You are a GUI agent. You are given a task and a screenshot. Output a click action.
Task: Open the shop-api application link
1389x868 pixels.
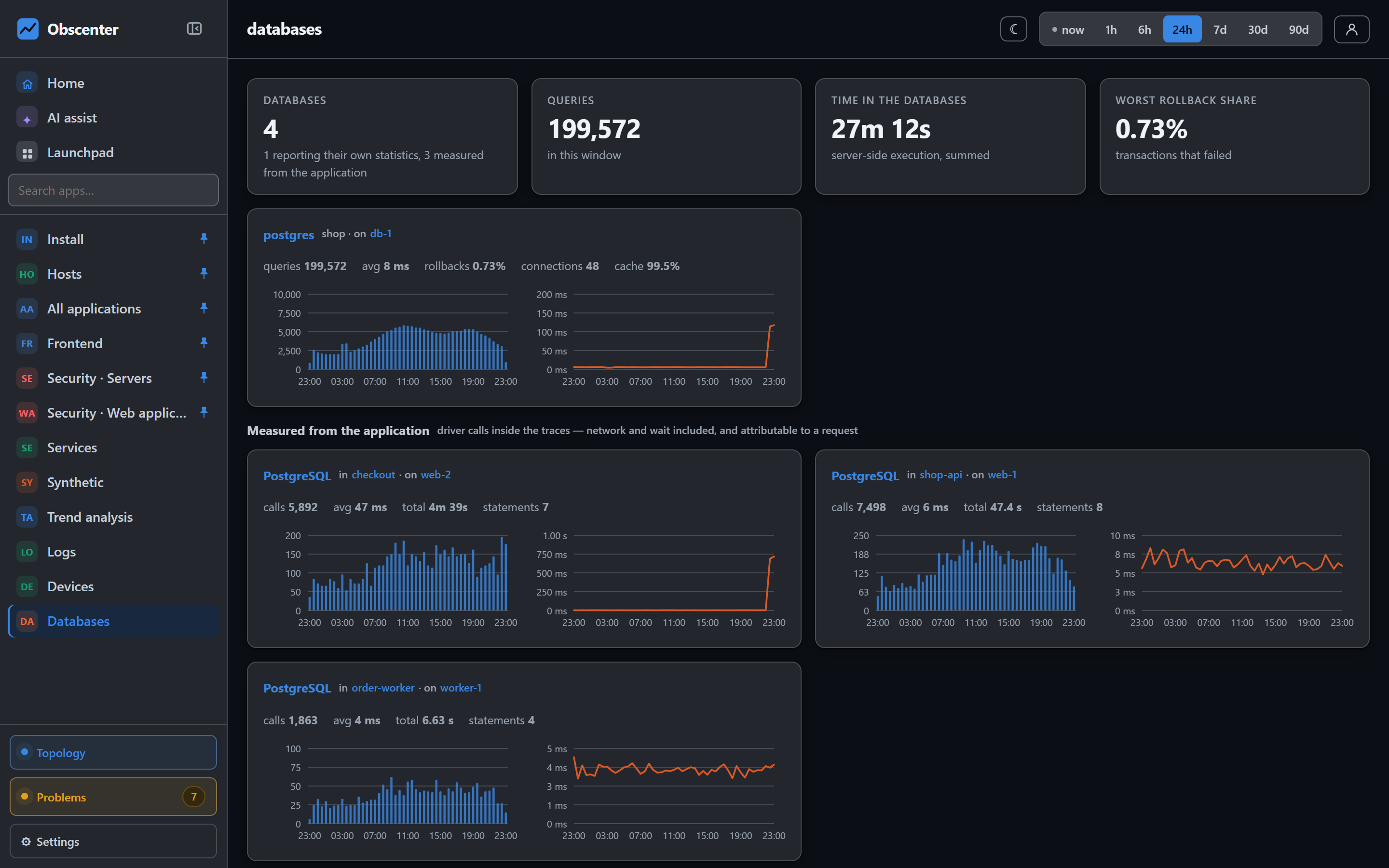(941, 475)
